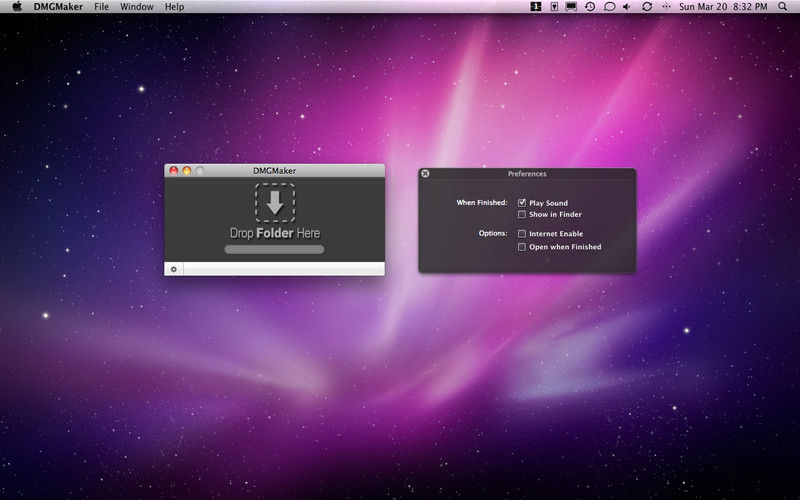Click the Spaces number 1 menu bar icon
Image resolution: width=800 pixels, height=500 pixels.
click(536, 7)
